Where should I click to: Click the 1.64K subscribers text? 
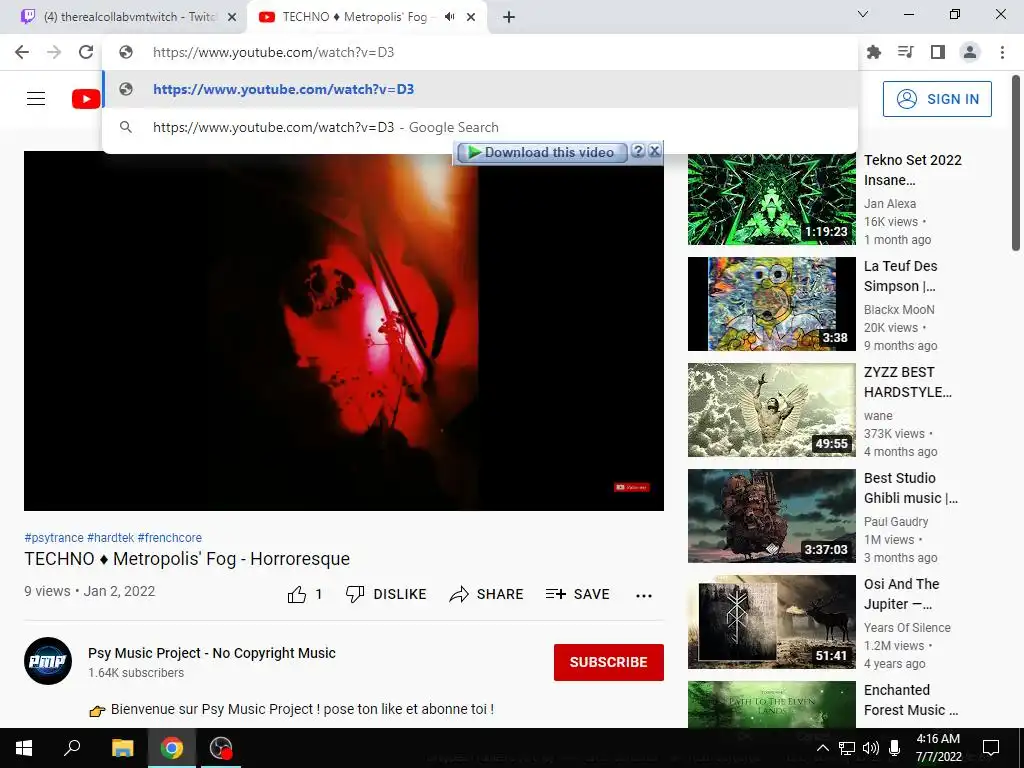(x=136, y=673)
